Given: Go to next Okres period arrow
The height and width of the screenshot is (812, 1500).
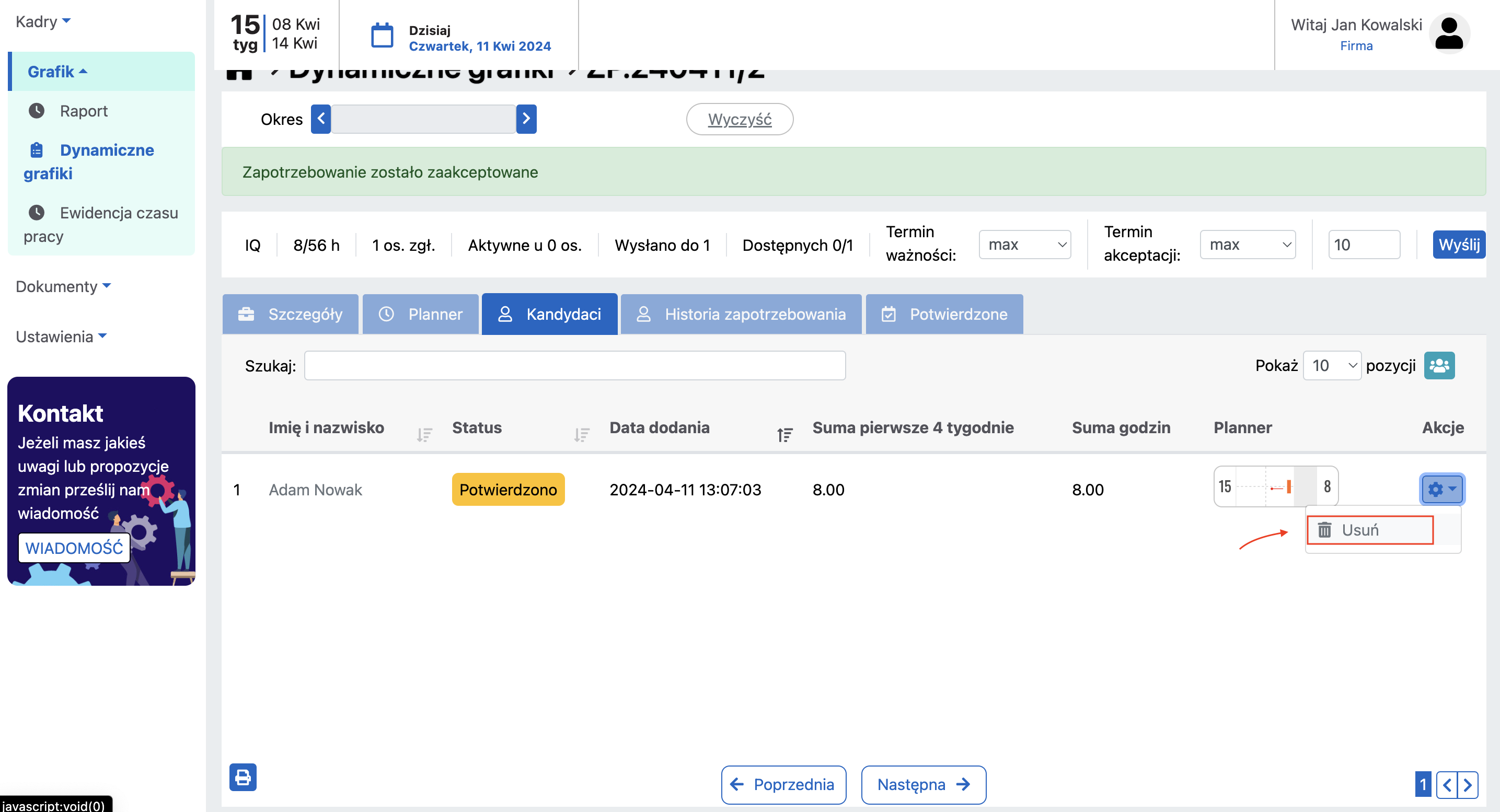Looking at the screenshot, I should 526,119.
